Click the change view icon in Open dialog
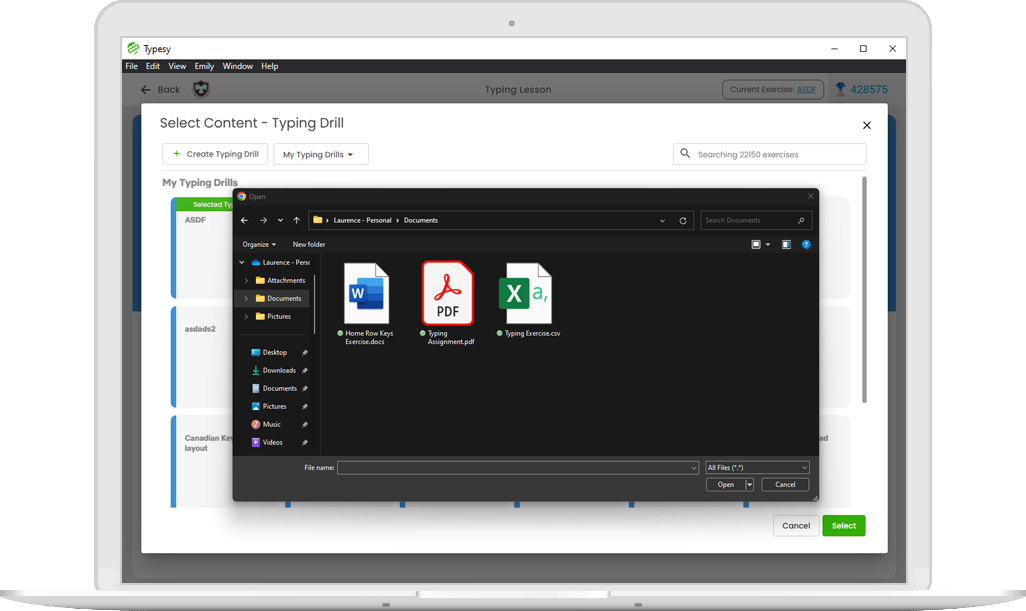The width and height of the screenshot is (1026, 611). pyautogui.click(x=756, y=245)
